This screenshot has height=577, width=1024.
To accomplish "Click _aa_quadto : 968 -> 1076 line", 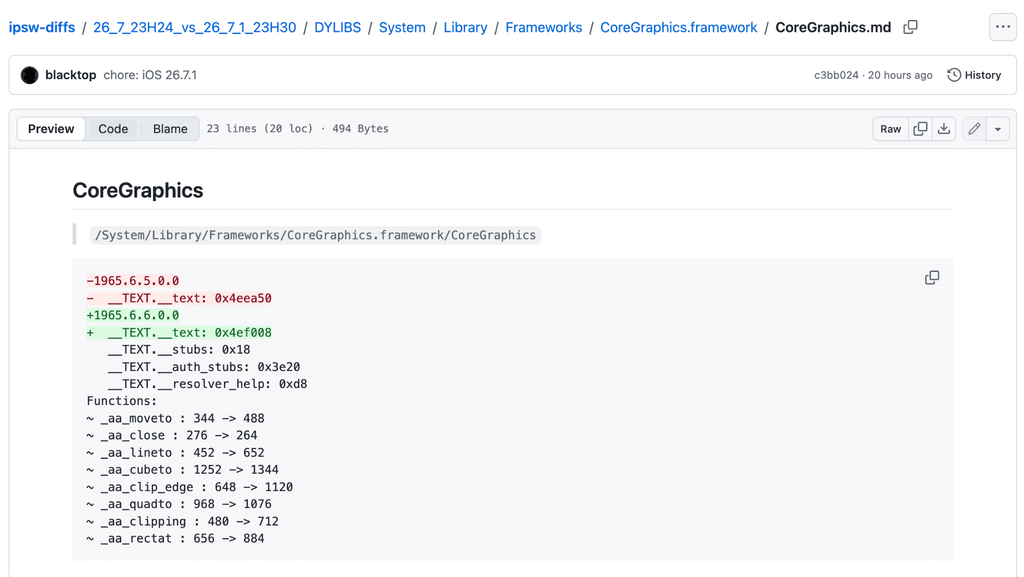I will [179, 504].
